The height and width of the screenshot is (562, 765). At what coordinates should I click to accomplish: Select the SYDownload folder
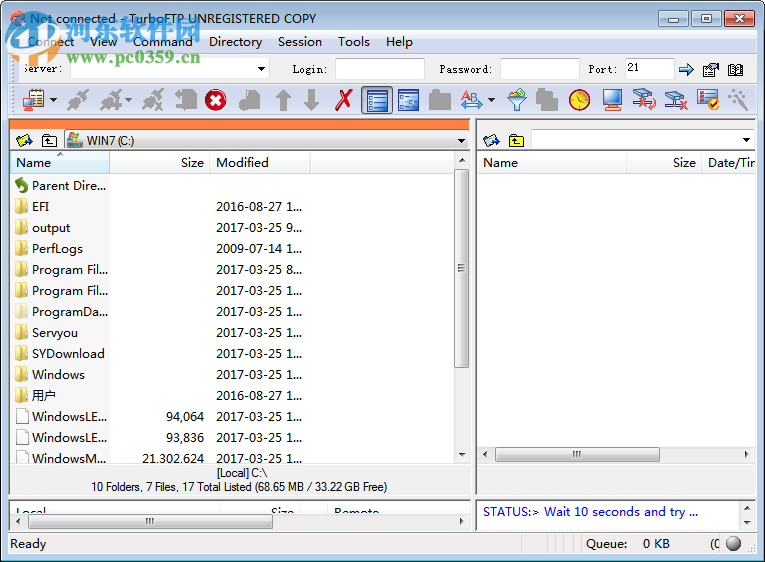60,354
